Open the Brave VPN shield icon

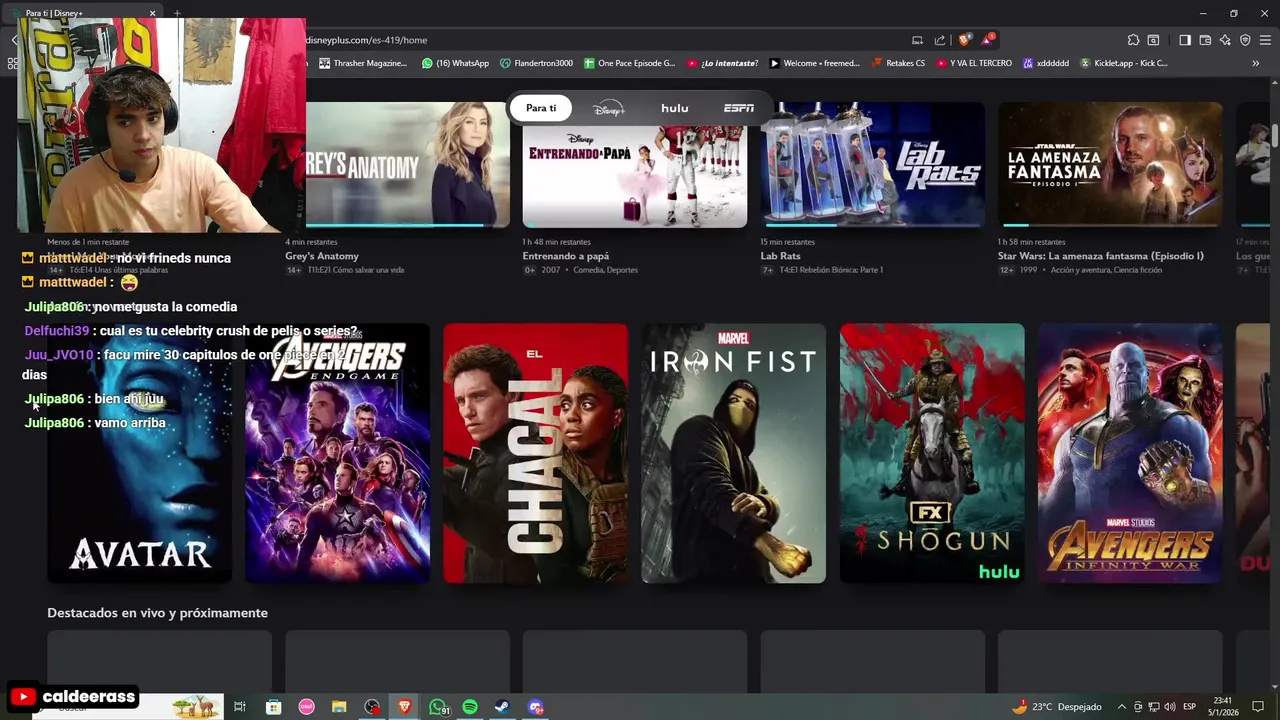(x=1245, y=40)
